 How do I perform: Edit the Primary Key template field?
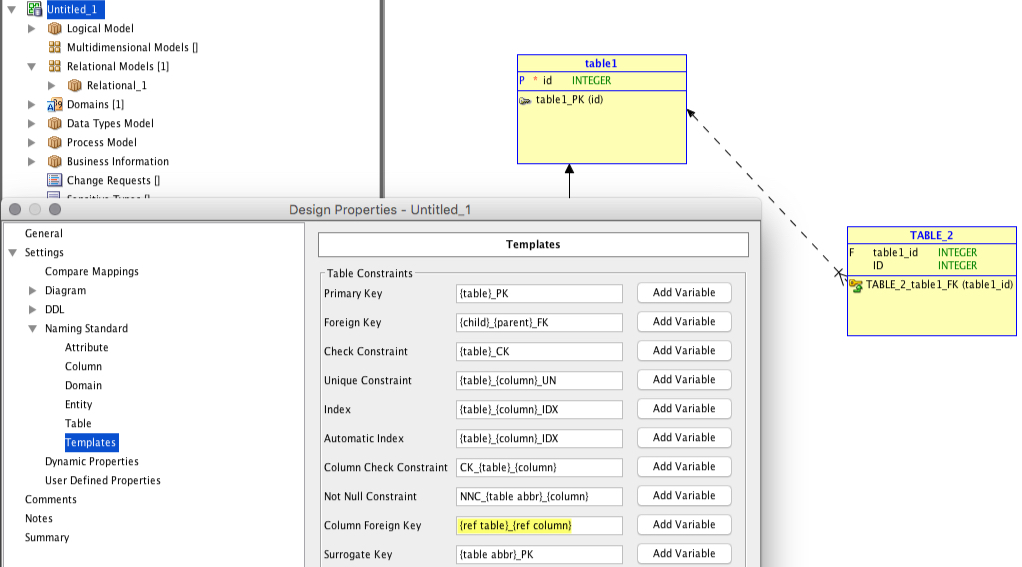539,294
